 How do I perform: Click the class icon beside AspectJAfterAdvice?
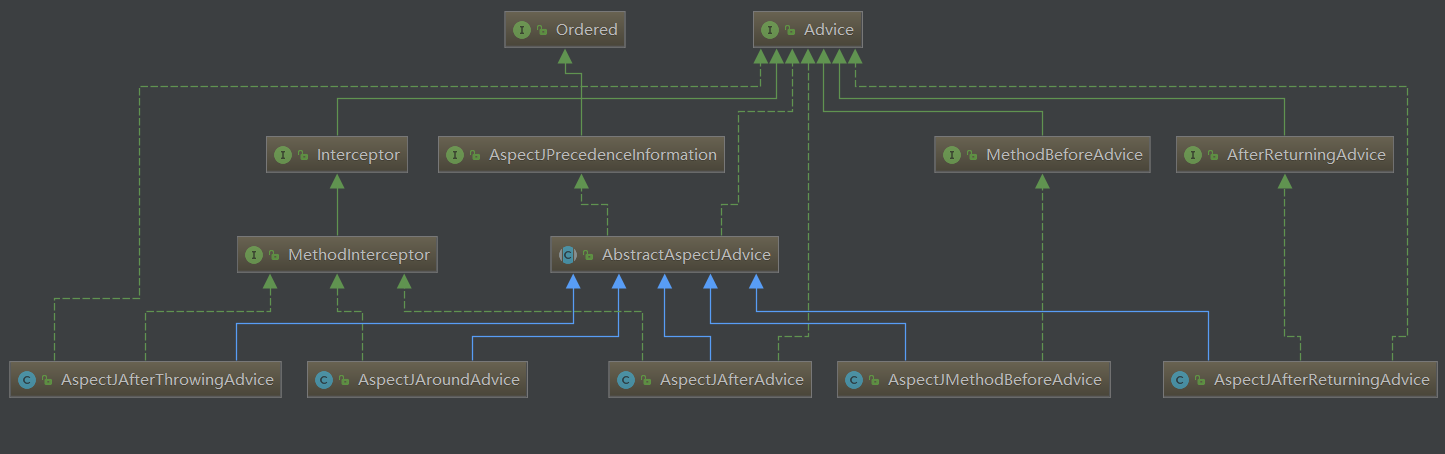[626, 380]
